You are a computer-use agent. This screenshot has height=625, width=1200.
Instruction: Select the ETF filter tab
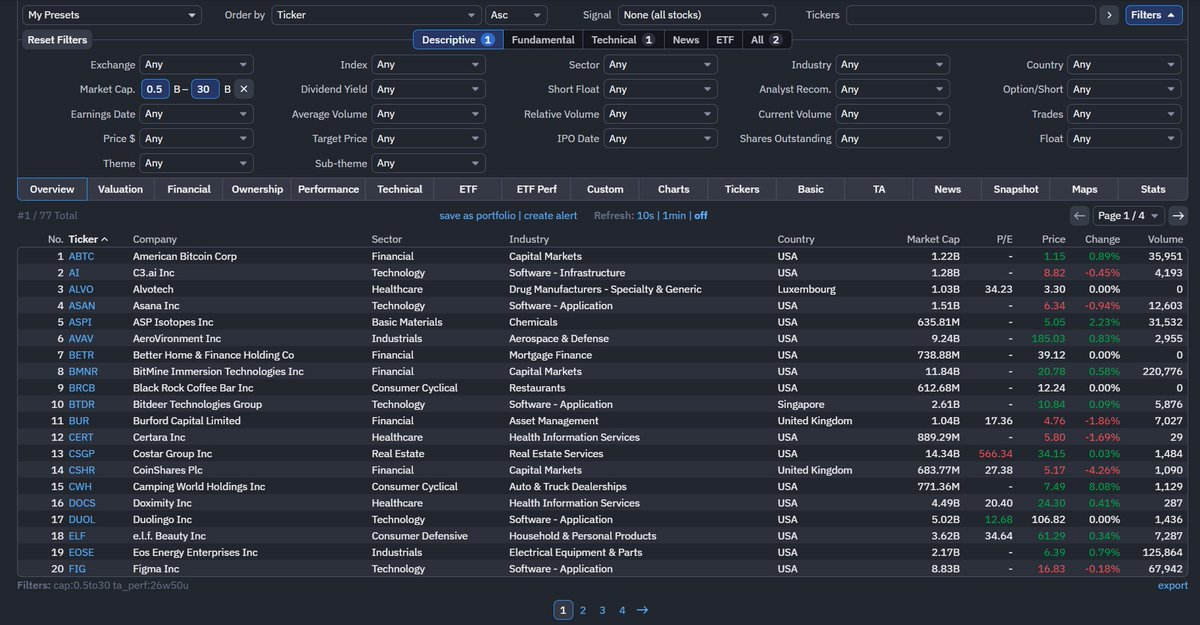point(724,40)
